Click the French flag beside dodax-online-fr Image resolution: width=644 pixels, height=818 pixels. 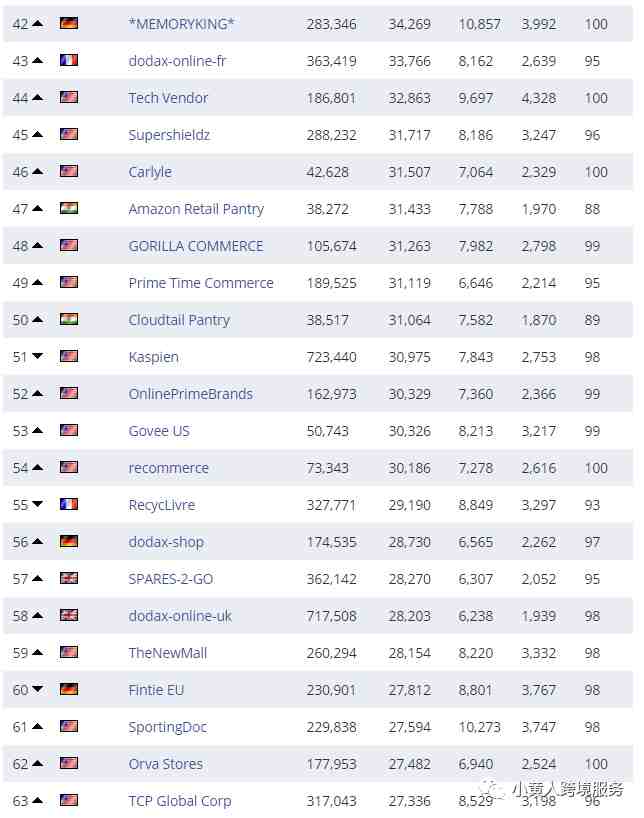point(69,60)
